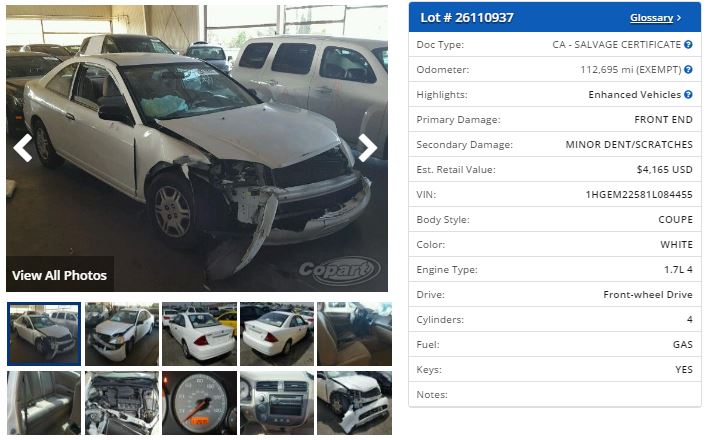The image size is (706, 440).
Task: Select the first front-left car thumbnail
Action: (x=44, y=334)
